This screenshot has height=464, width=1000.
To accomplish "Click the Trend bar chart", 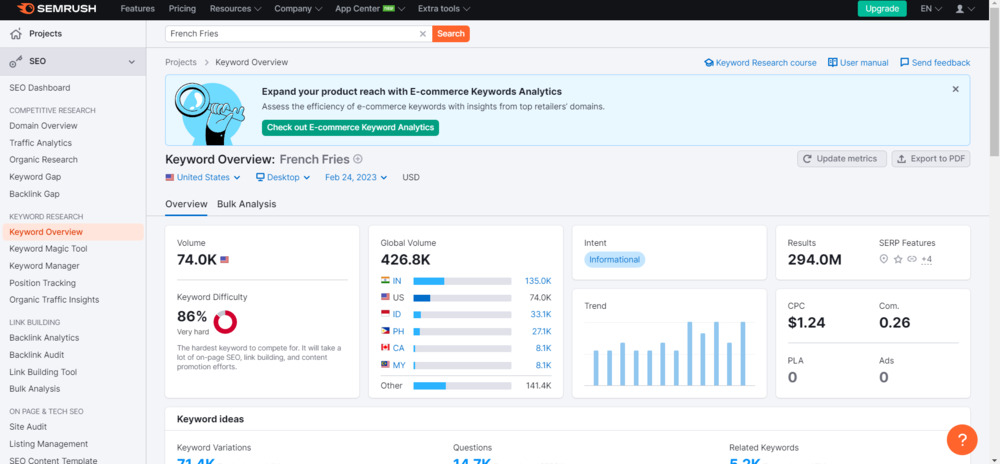I will (669, 353).
